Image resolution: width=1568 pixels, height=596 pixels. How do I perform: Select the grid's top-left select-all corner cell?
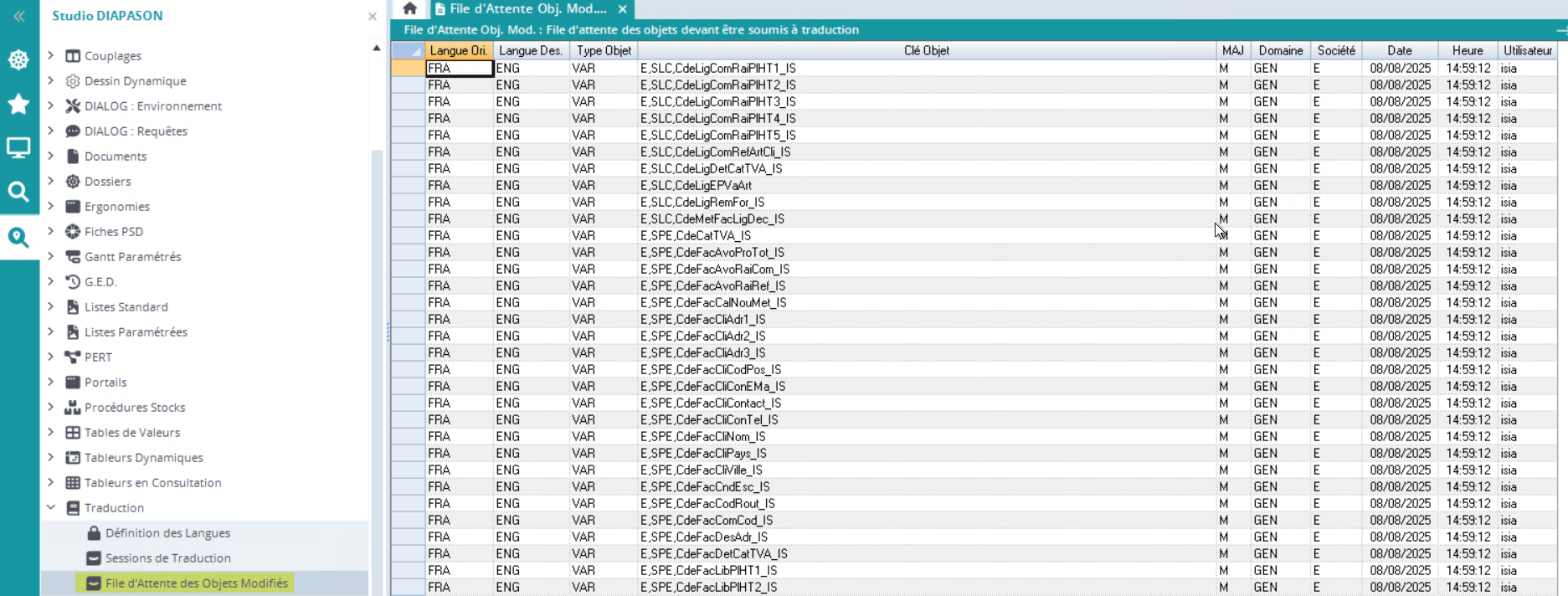pos(408,50)
